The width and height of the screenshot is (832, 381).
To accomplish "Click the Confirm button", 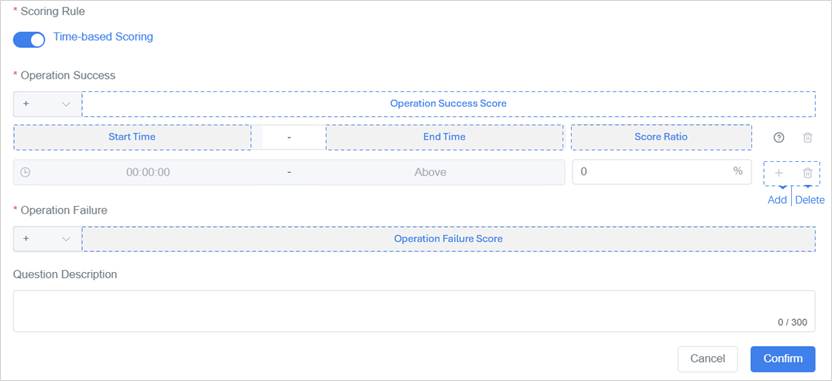I will coord(783,359).
